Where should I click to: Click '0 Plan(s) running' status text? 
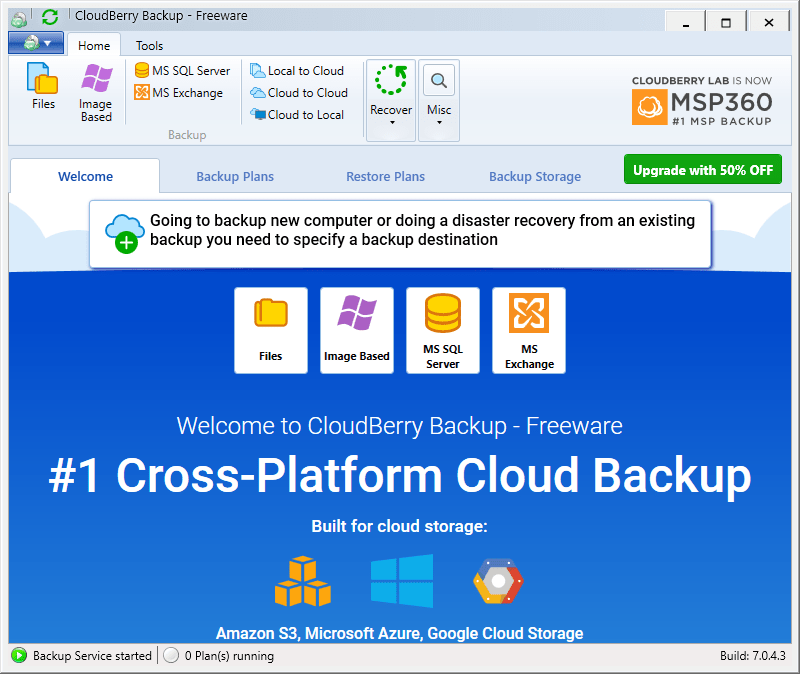click(229, 656)
